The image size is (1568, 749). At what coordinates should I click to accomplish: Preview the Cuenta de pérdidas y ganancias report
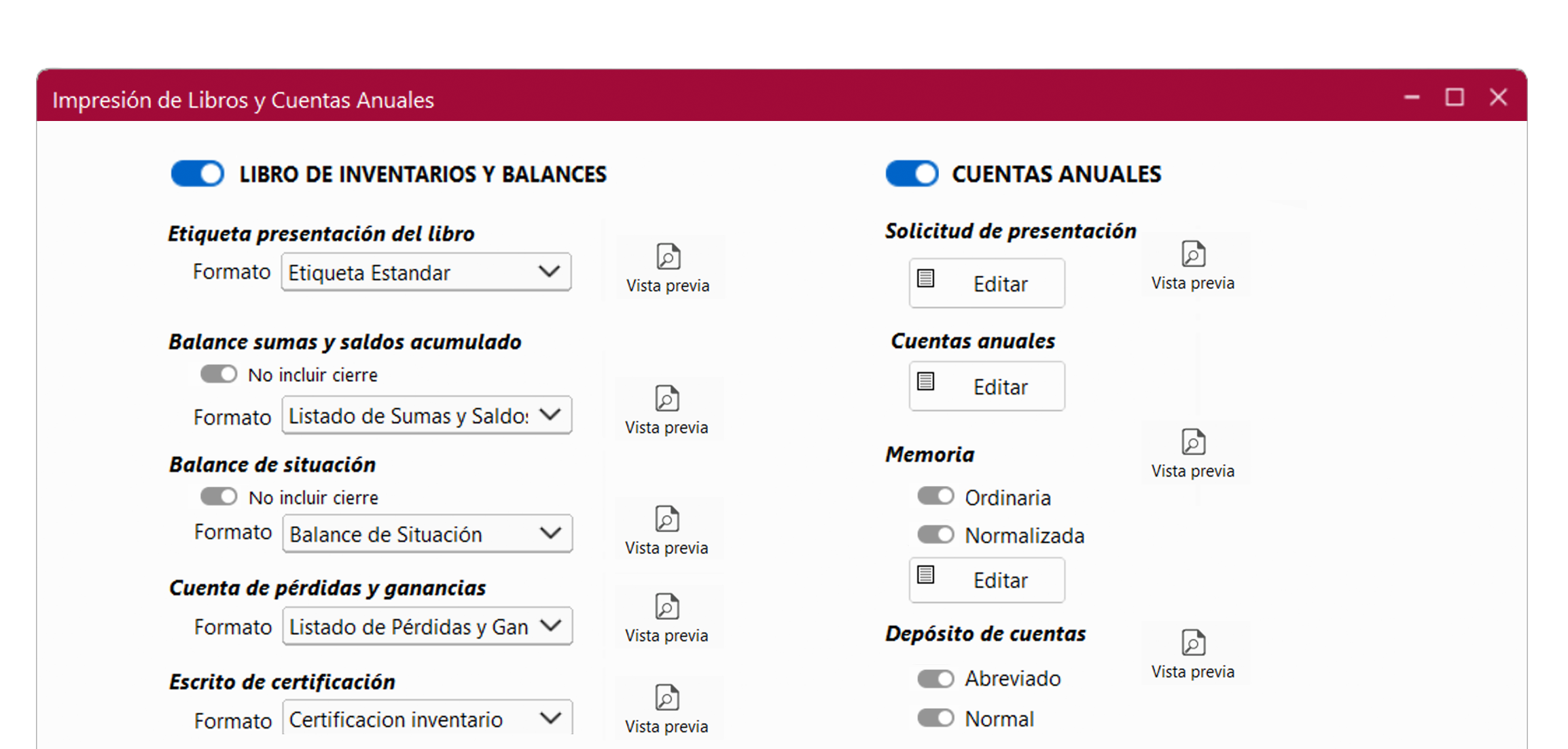click(x=667, y=616)
